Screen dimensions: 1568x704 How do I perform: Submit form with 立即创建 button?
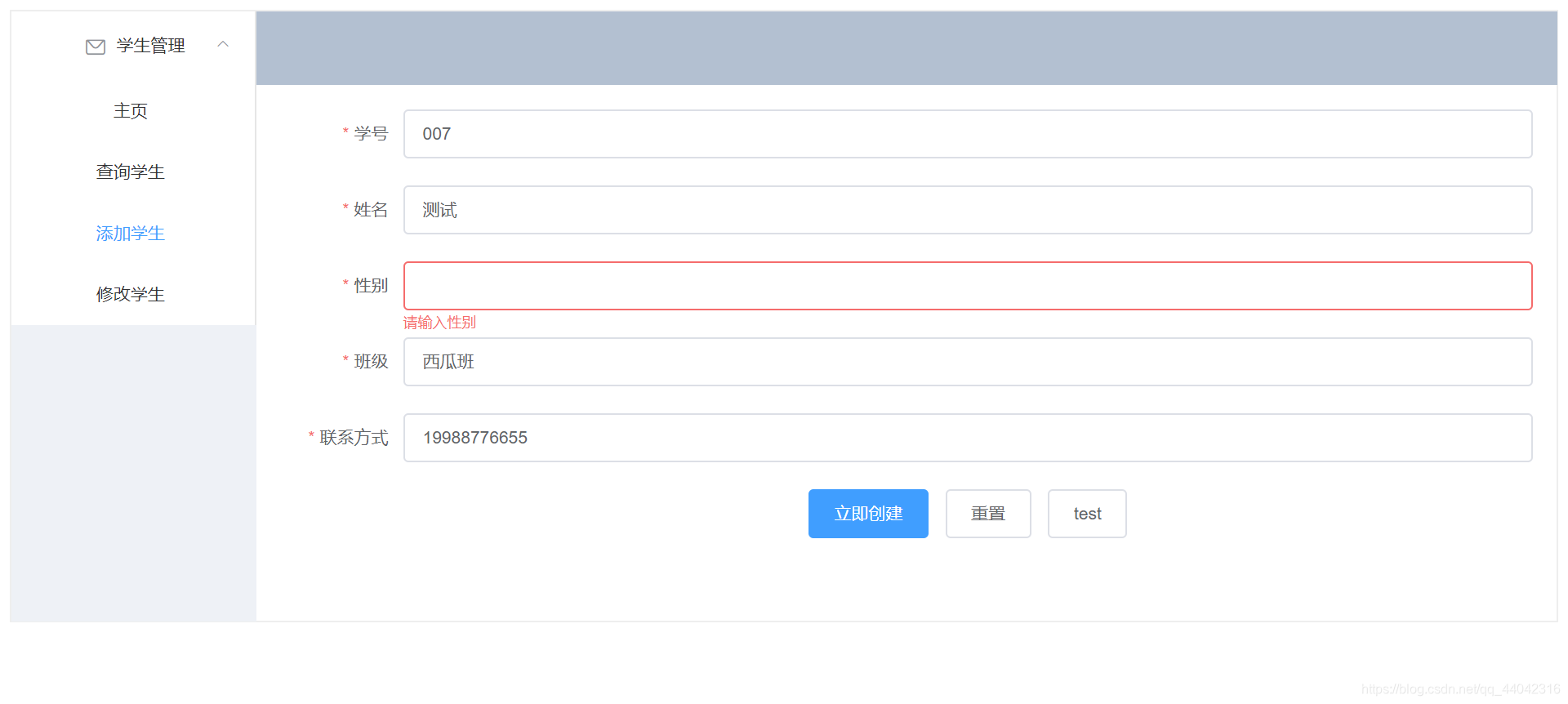point(868,514)
